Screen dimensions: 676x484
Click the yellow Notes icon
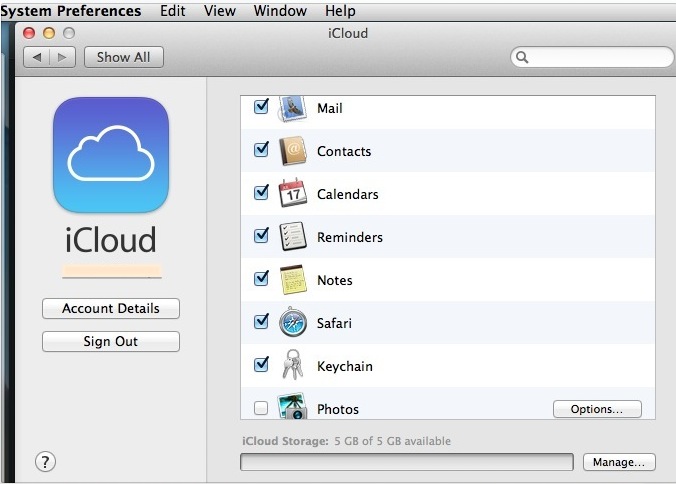(293, 279)
